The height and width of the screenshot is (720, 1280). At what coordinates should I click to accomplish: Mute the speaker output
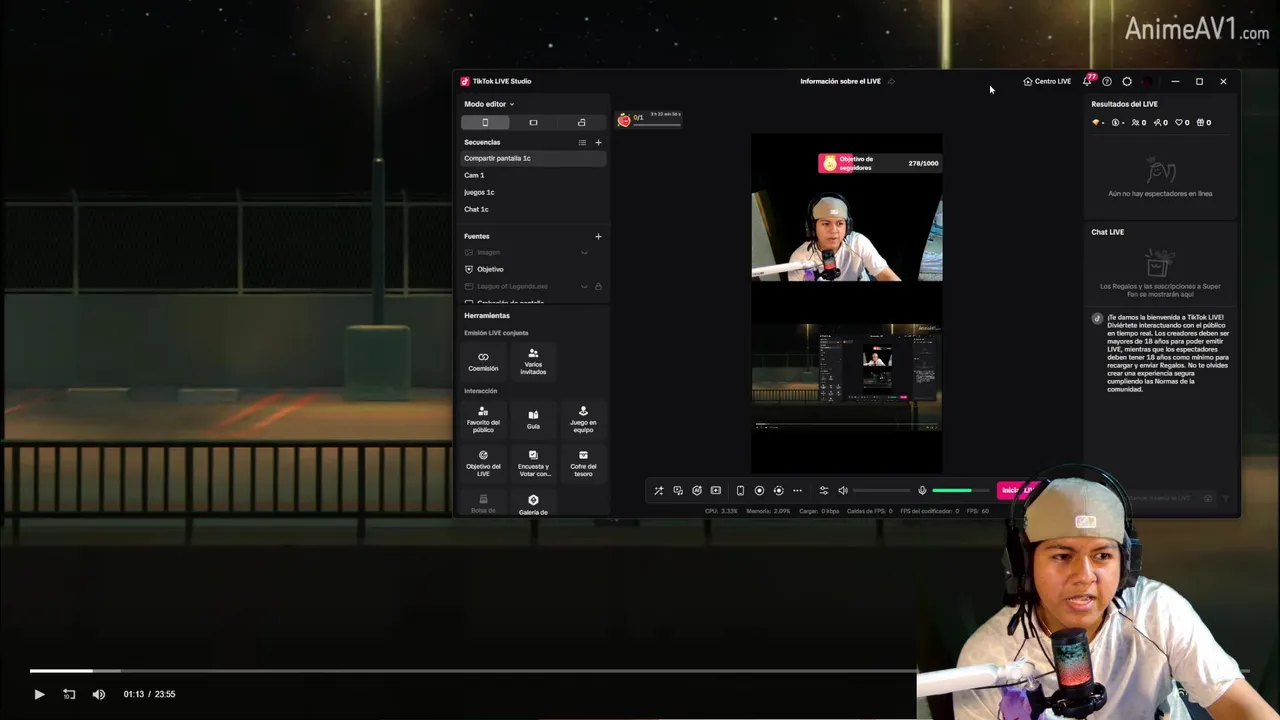pos(843,490)
